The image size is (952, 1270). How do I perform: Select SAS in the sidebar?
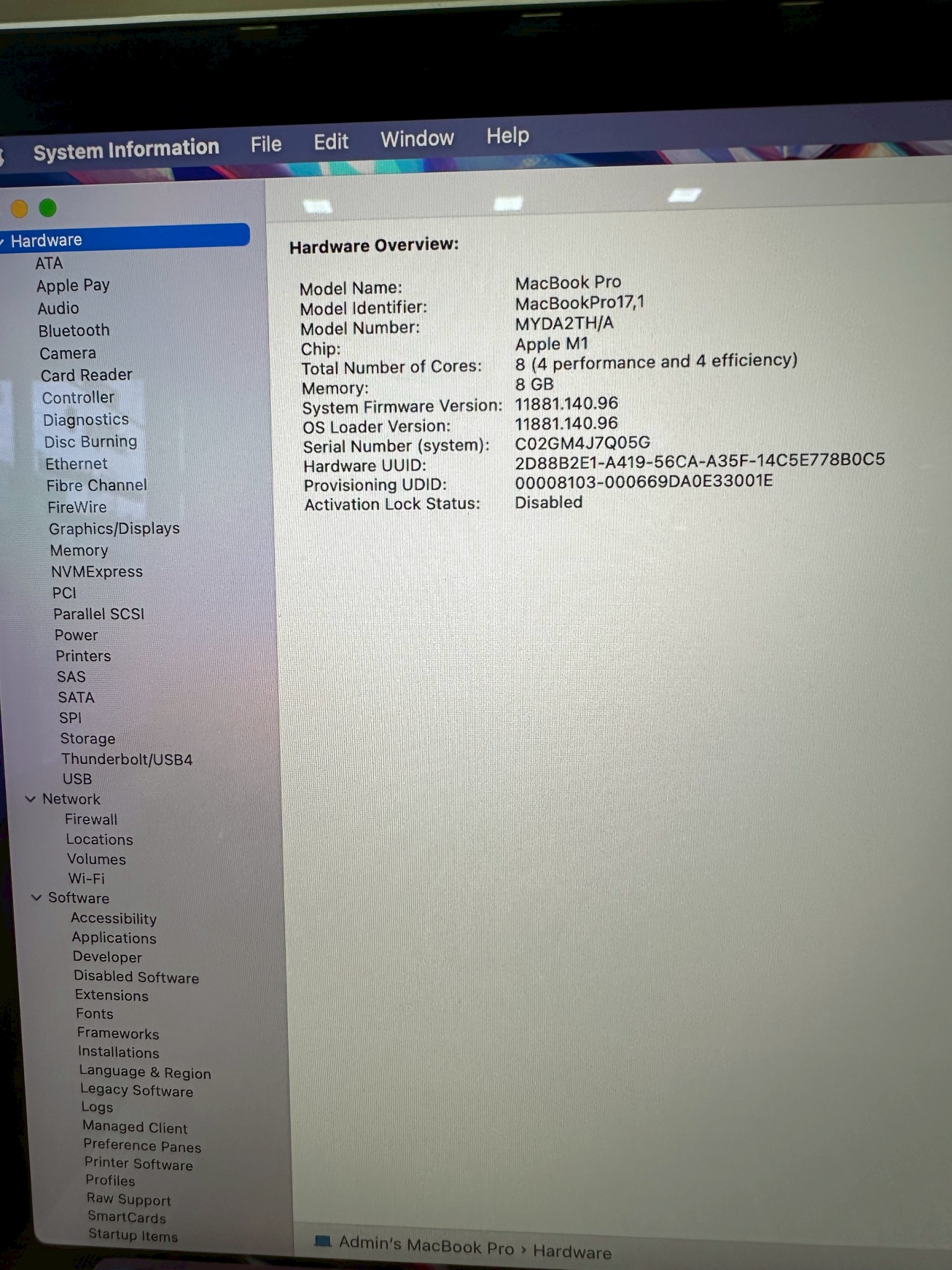pos(71,677)
